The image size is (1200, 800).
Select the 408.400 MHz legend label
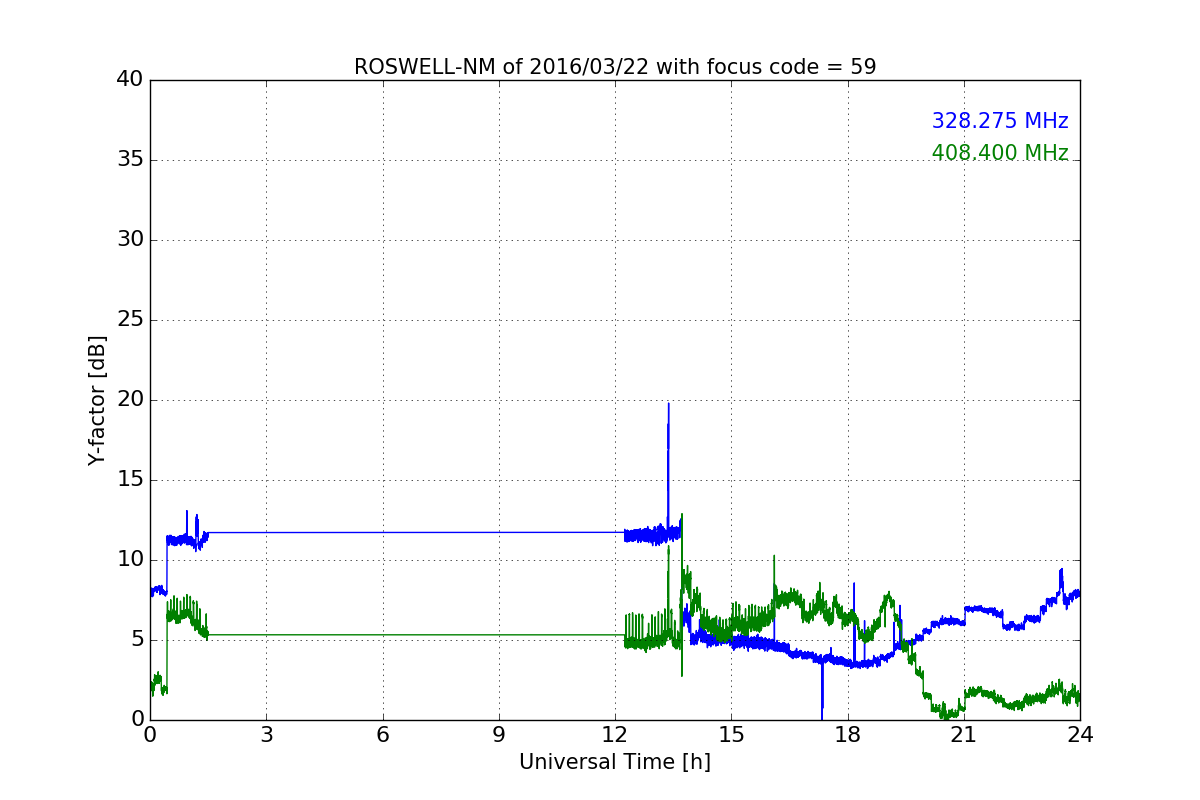1000,153
